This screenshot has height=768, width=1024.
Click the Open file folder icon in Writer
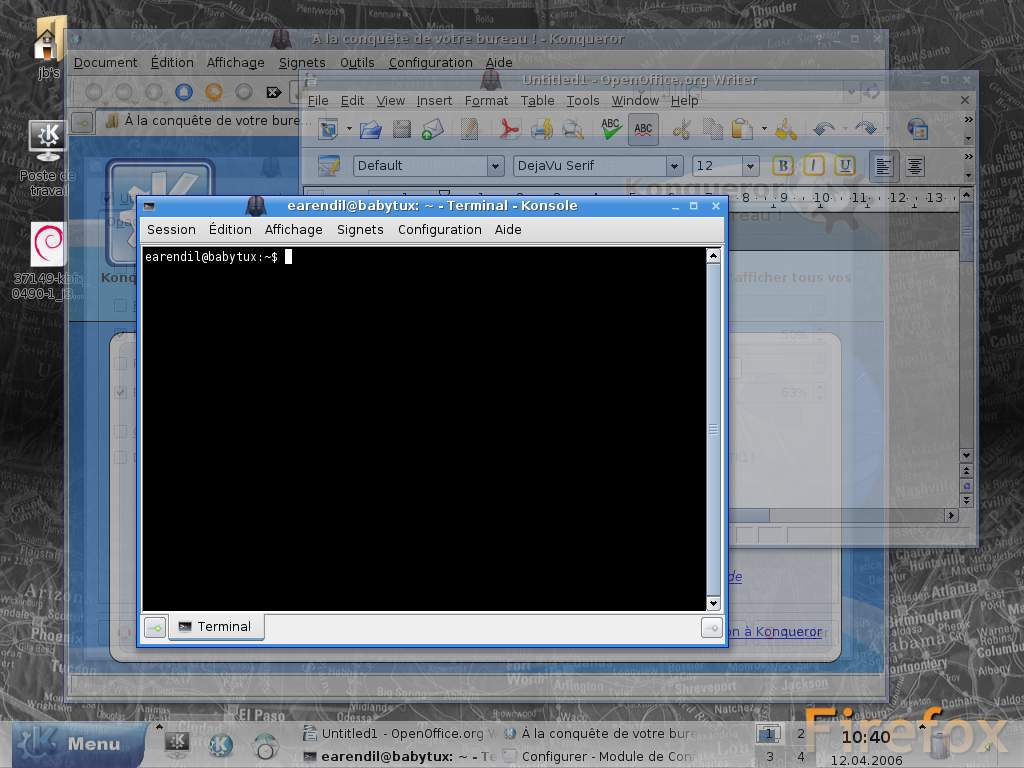click(x=370, y=129)
